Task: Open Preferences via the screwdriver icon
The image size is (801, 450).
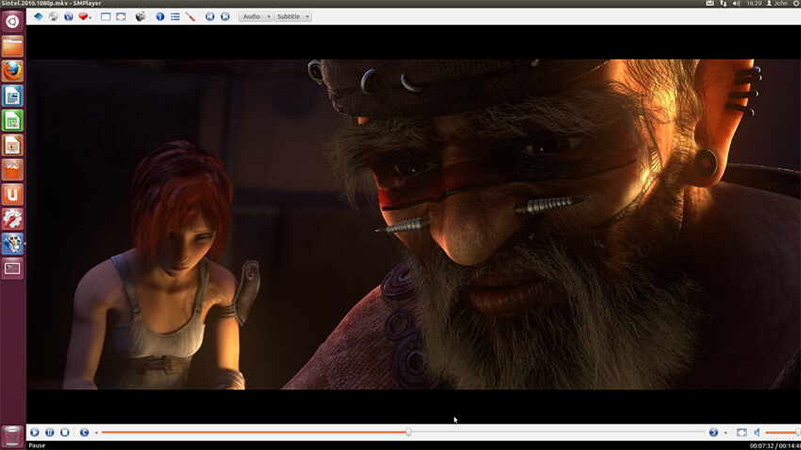Action: coord(191,17)
